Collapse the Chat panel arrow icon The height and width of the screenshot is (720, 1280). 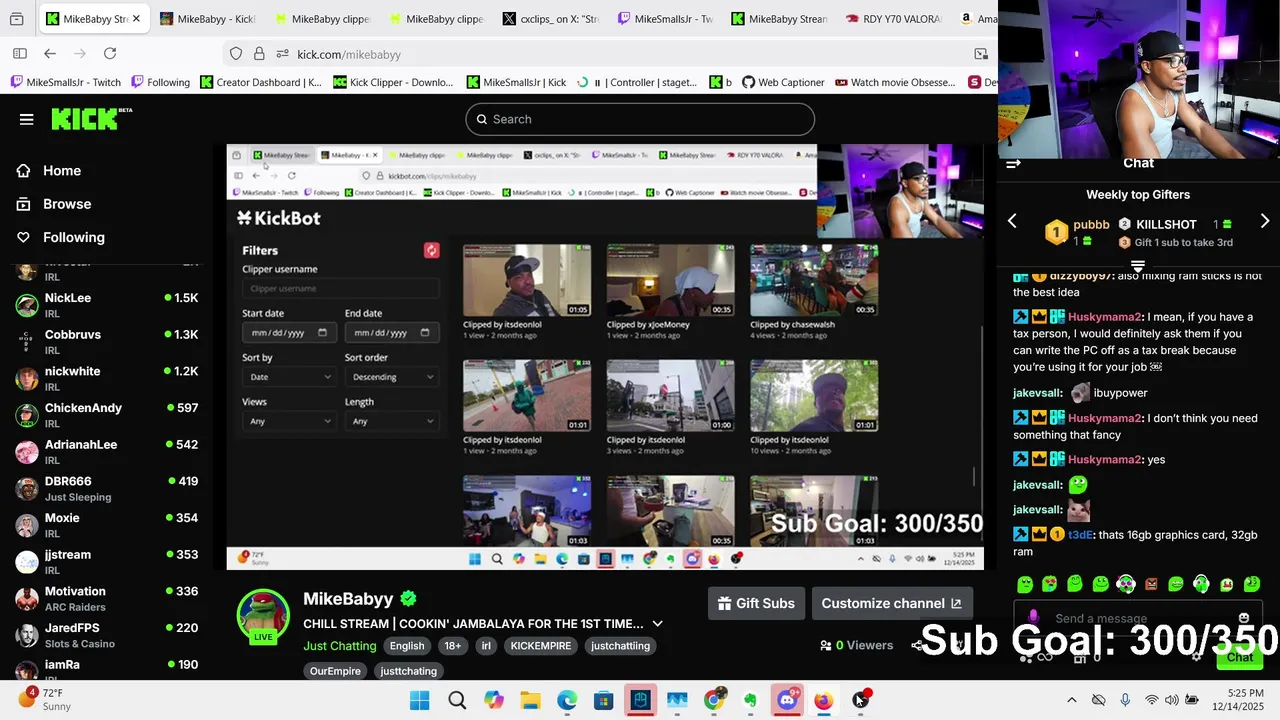(1013, 163)
